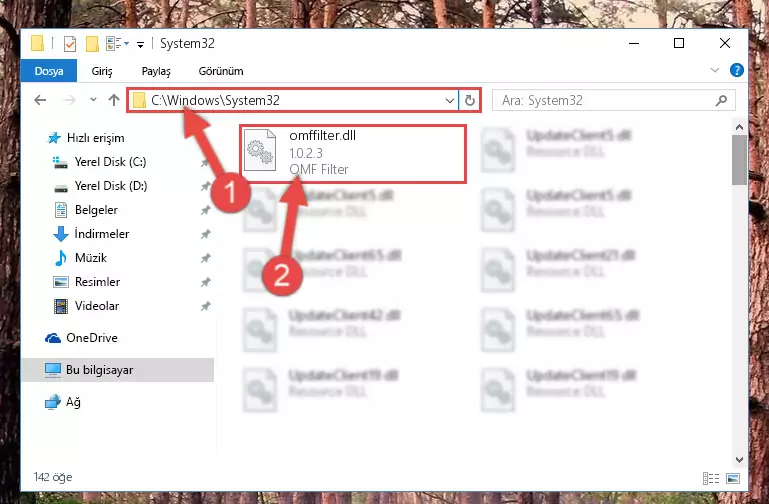Click the scroll up arrow of file list

point(739,127)
